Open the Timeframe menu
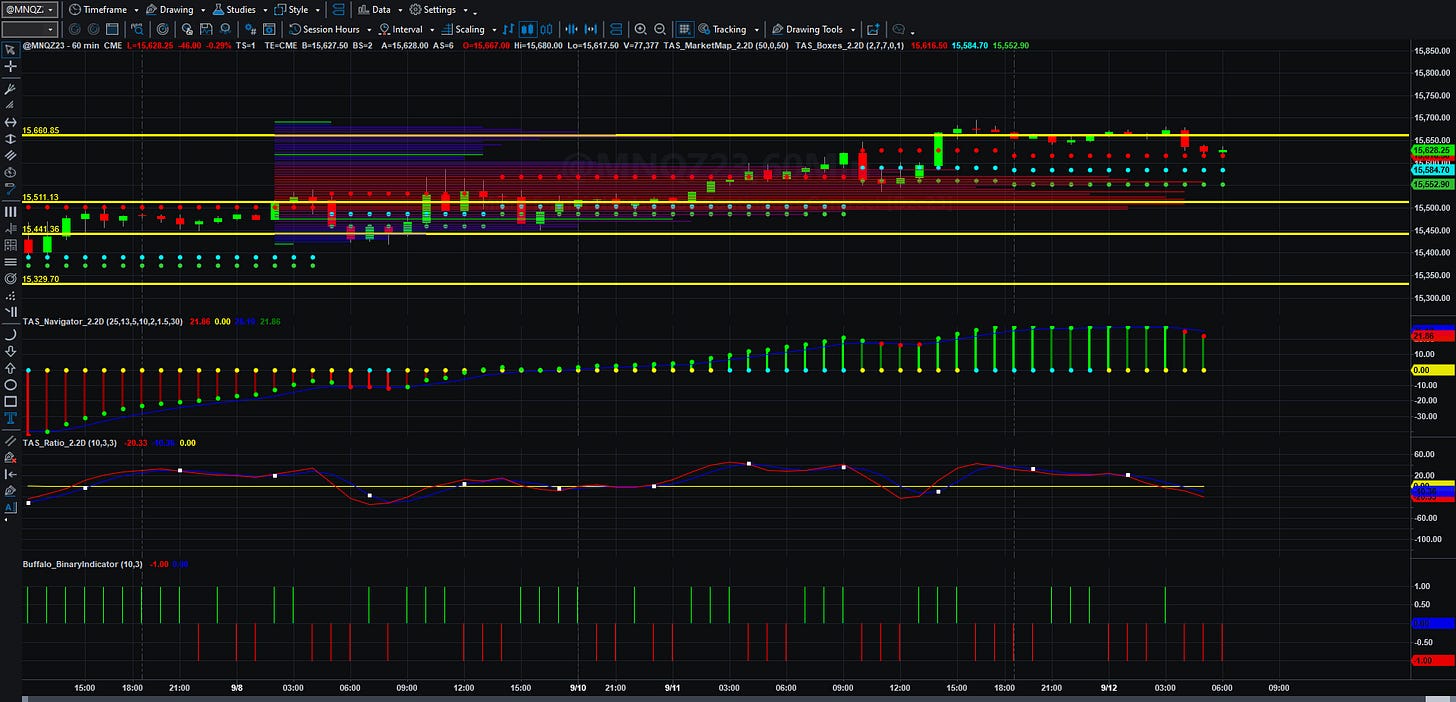 [x=103, y=9]
